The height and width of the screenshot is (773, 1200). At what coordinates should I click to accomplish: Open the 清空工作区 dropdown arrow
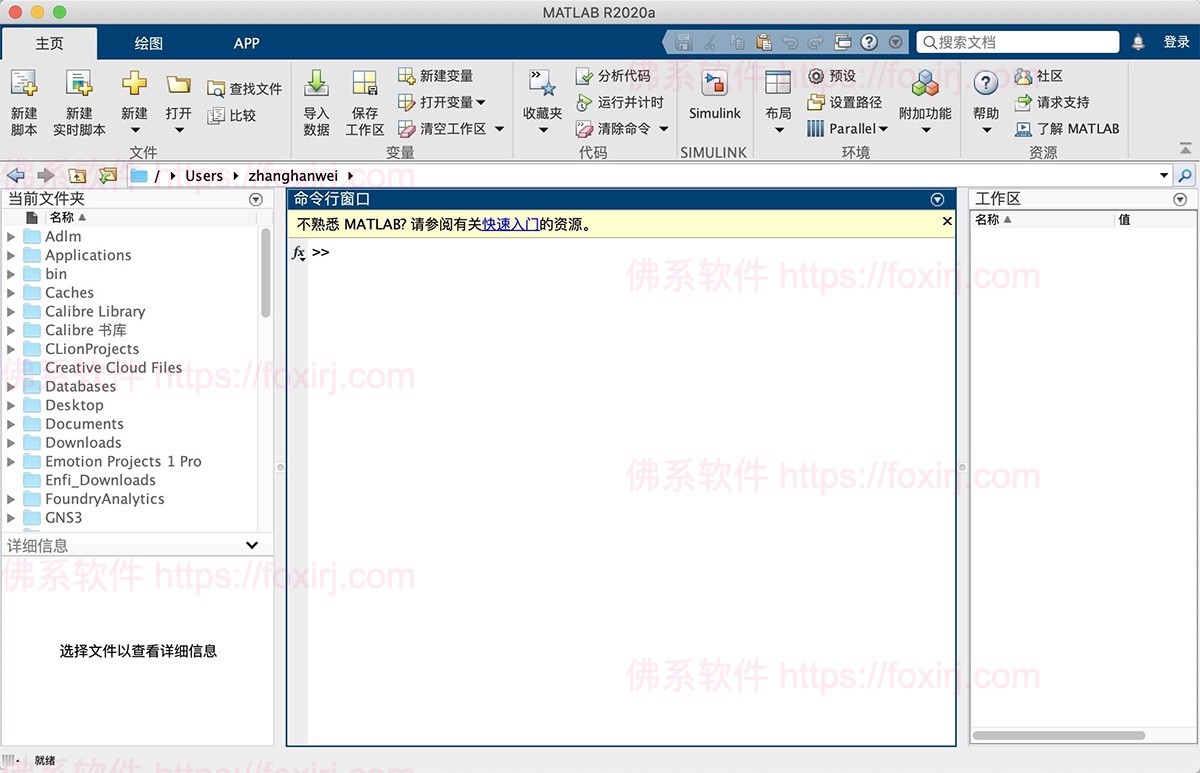pos(499,129)
